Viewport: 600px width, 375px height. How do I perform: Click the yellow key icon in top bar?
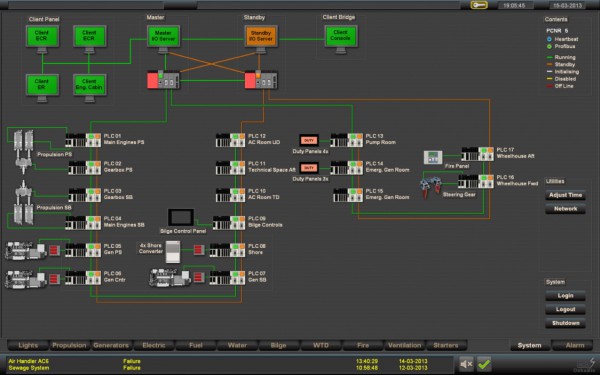click(479, 5)
